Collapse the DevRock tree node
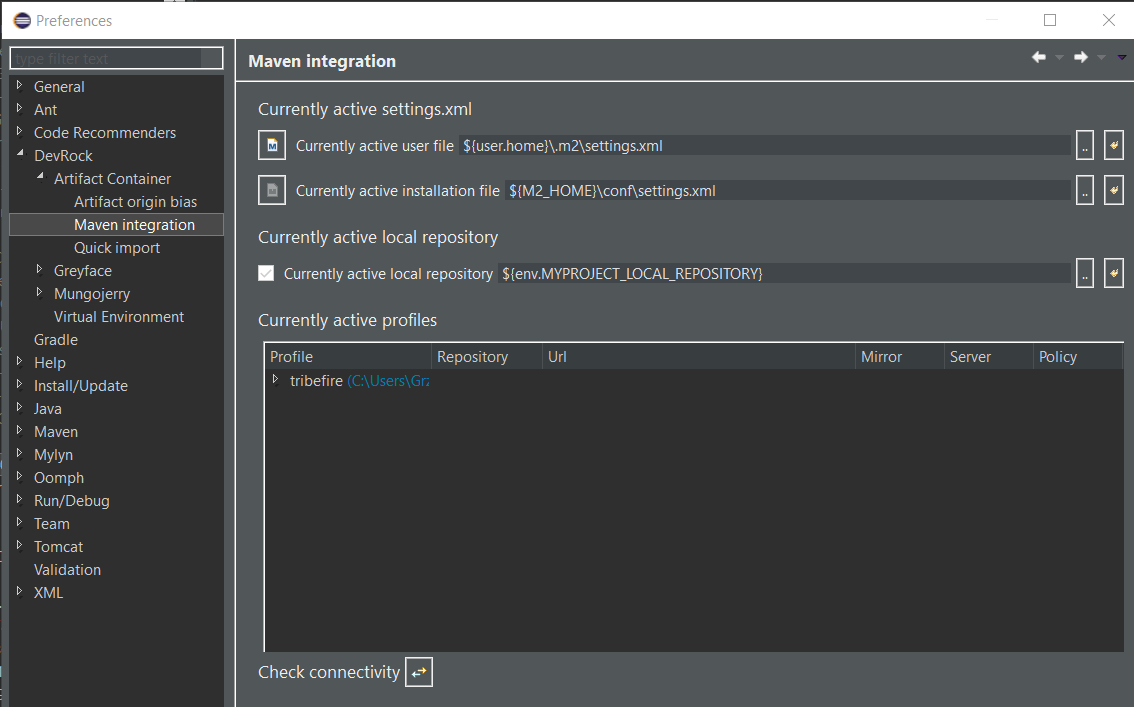 (20, 155)
